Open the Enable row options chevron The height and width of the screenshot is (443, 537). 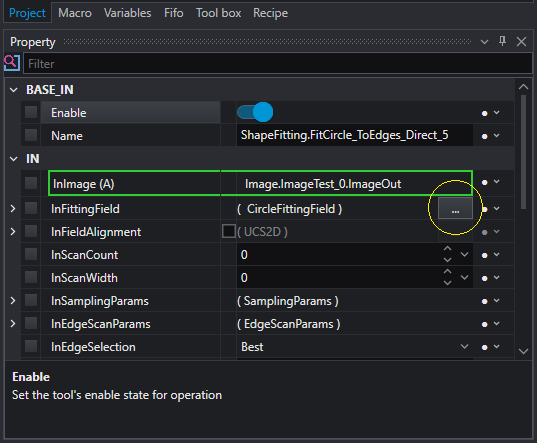497,112
